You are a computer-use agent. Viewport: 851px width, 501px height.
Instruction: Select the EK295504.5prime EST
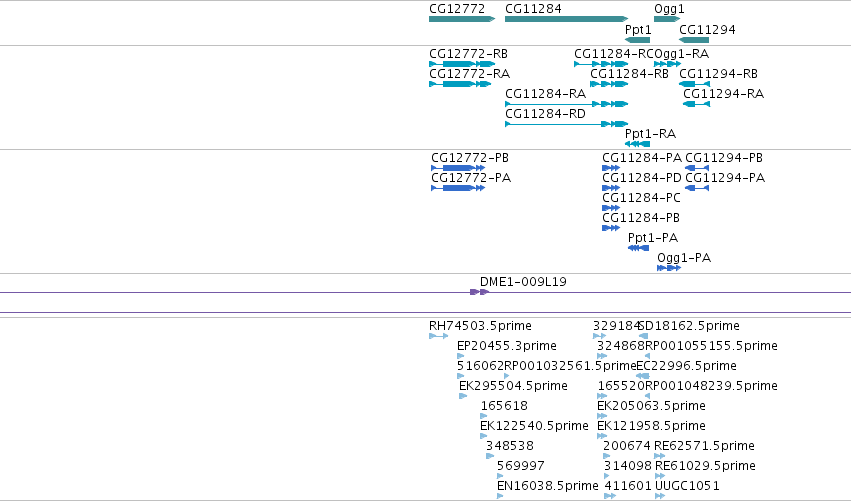463,397
